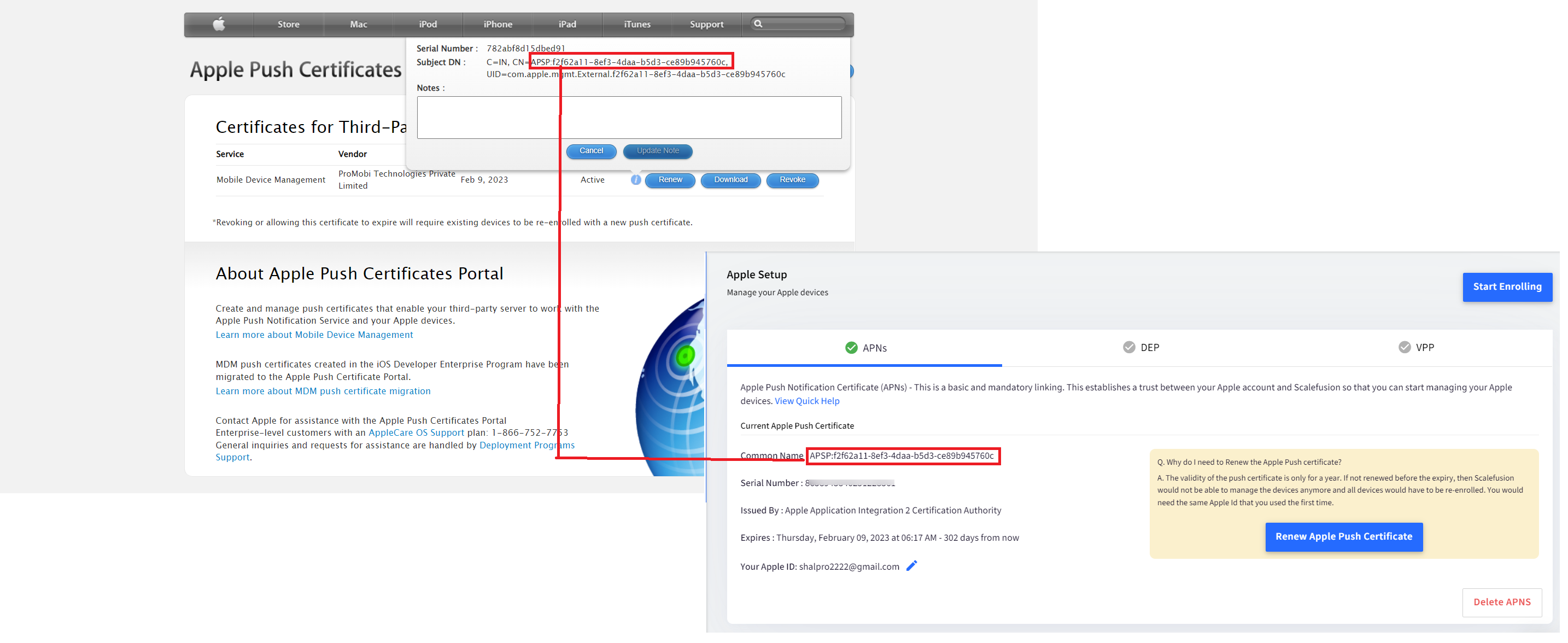Click the grey checkmark icon on VPP tab

[x=1405, y=347]
